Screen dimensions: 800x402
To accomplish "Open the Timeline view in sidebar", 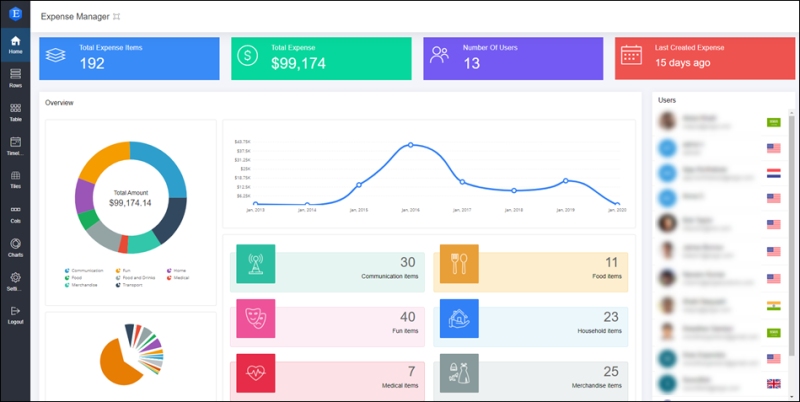I will [15, 146].
